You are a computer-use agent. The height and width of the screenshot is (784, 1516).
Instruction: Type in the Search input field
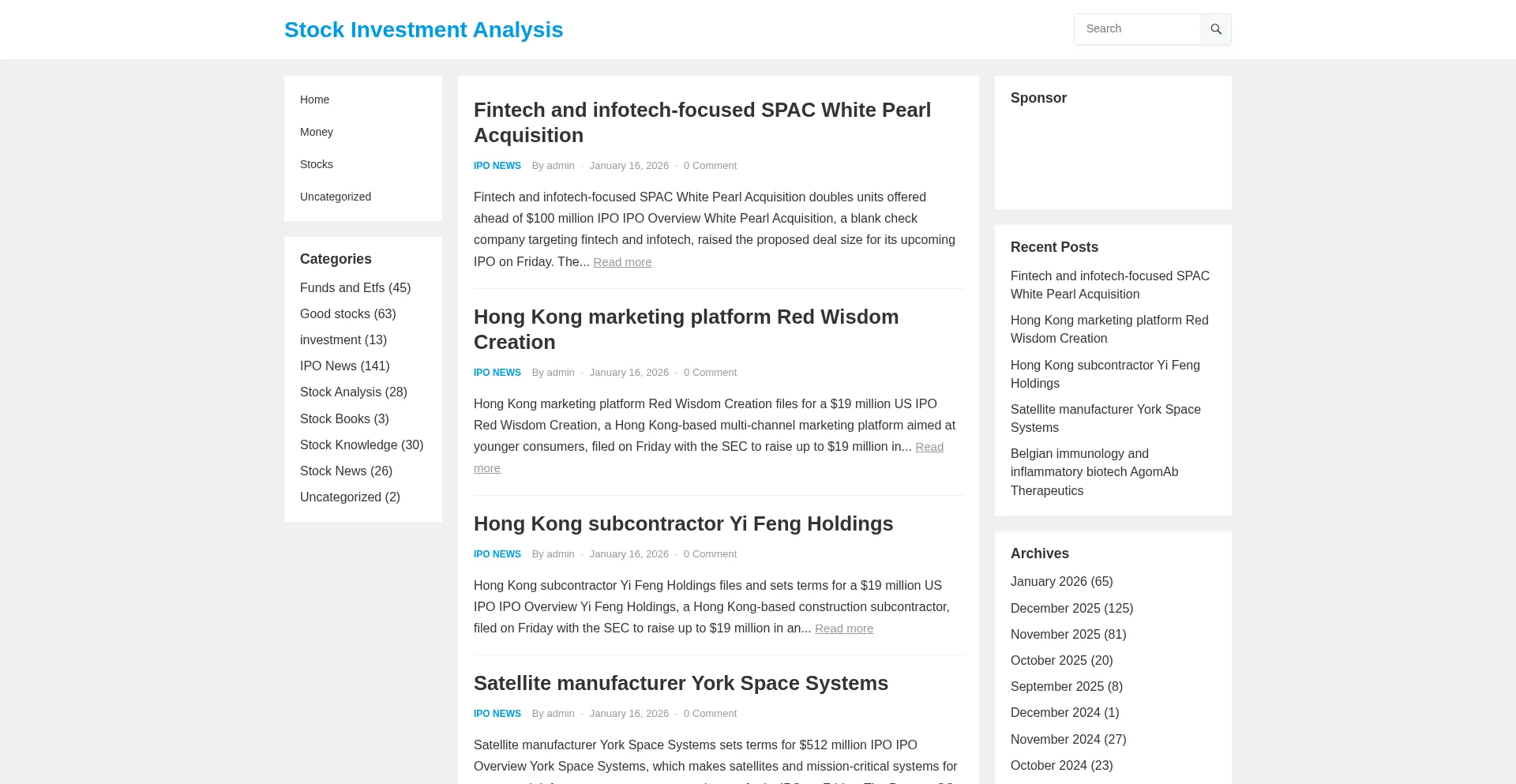(1138, 29)
